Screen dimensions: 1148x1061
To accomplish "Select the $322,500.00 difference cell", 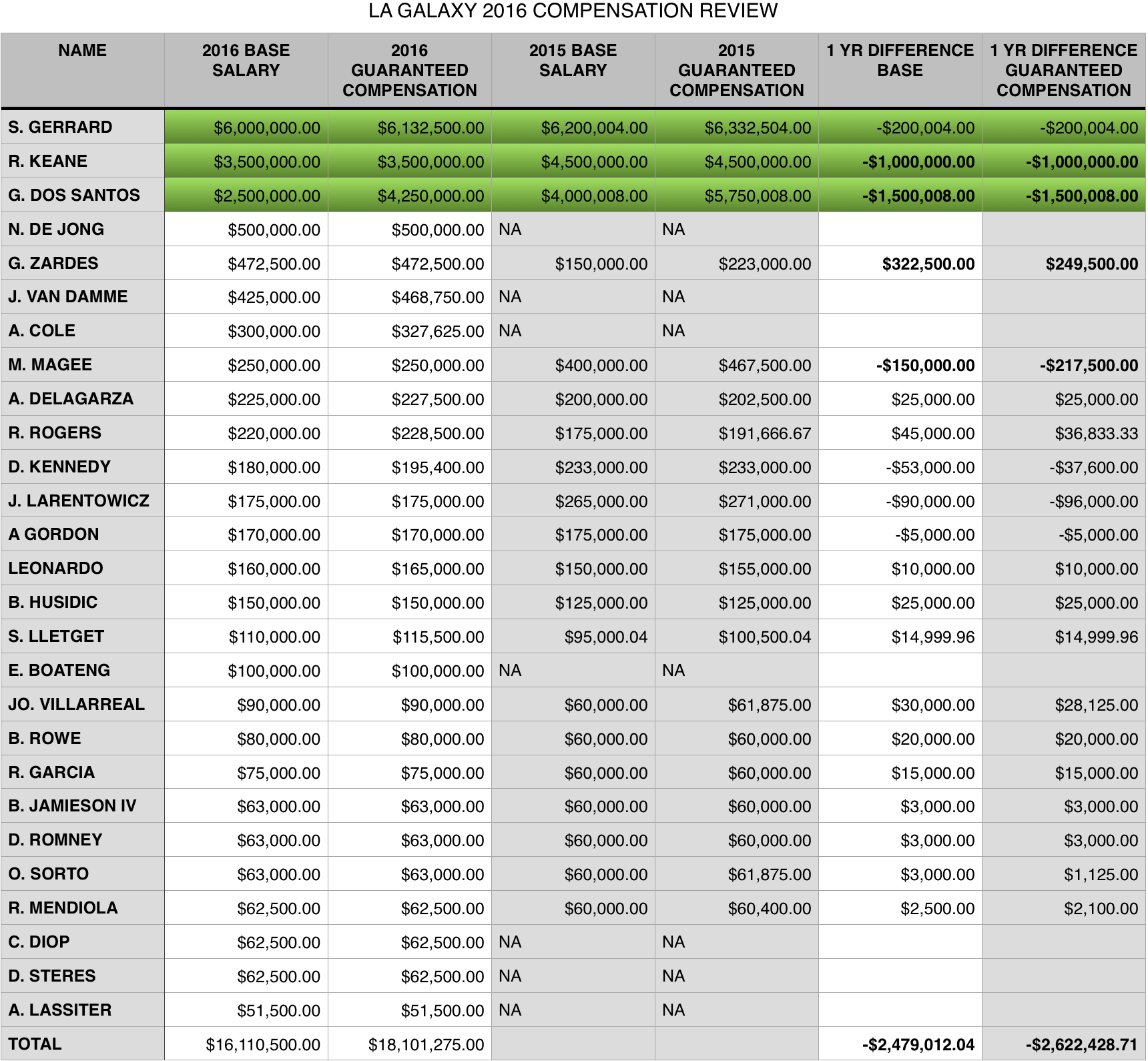I will tap(900, 263).
